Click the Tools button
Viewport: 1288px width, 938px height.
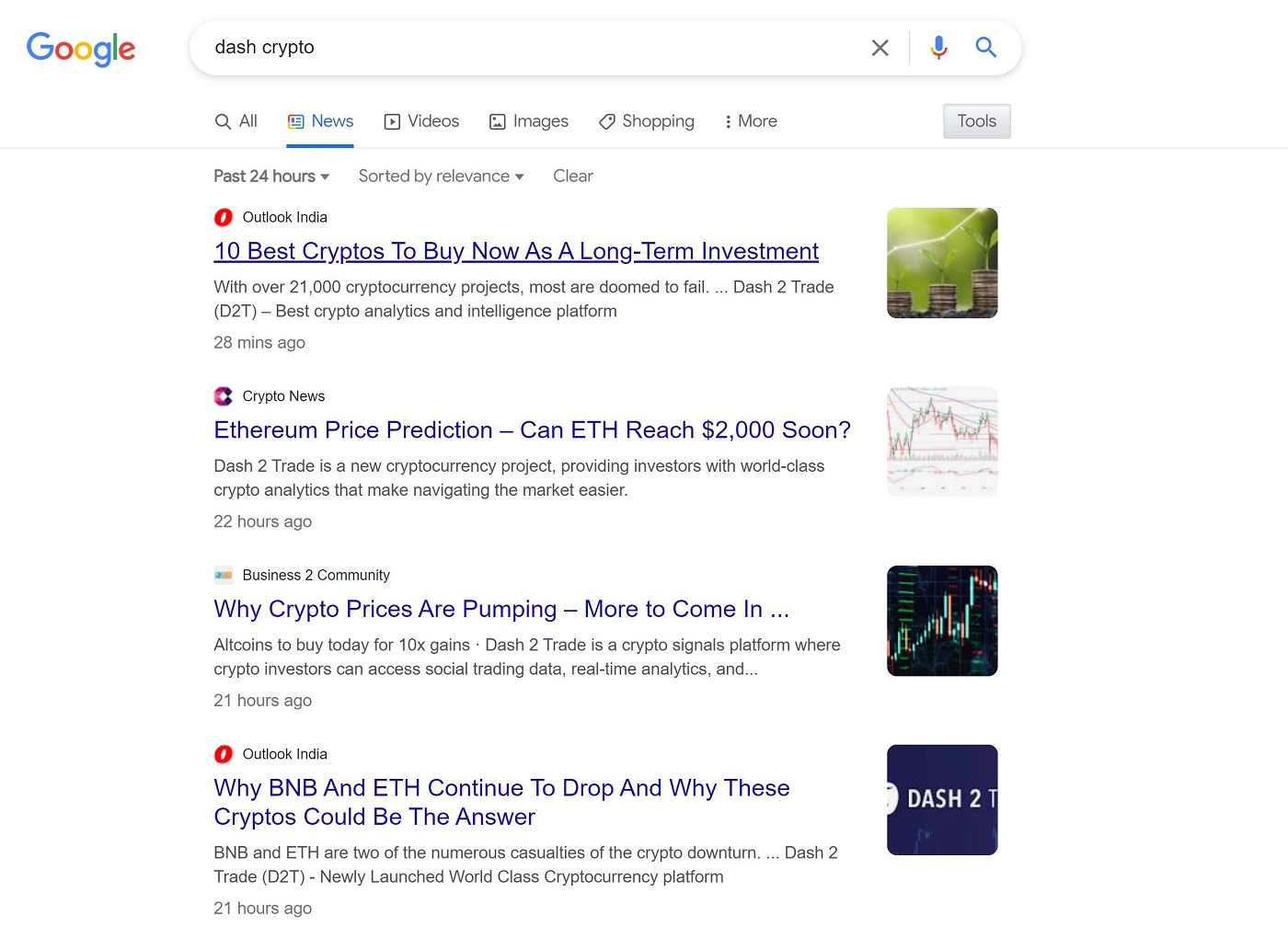click(x=977, y=121)
